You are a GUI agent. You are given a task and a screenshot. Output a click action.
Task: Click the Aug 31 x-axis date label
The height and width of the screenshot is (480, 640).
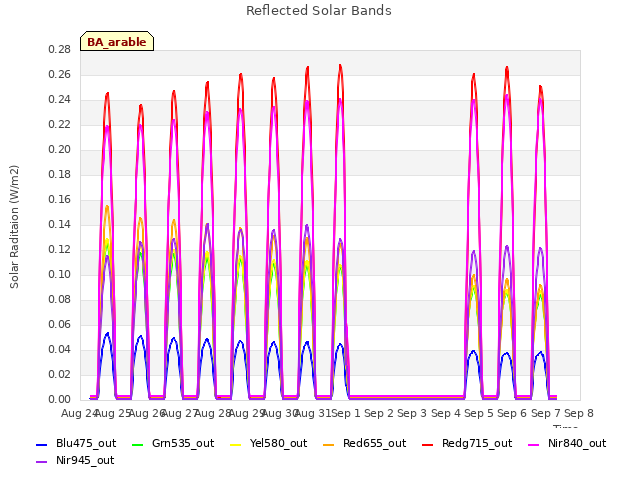(313, 413)
